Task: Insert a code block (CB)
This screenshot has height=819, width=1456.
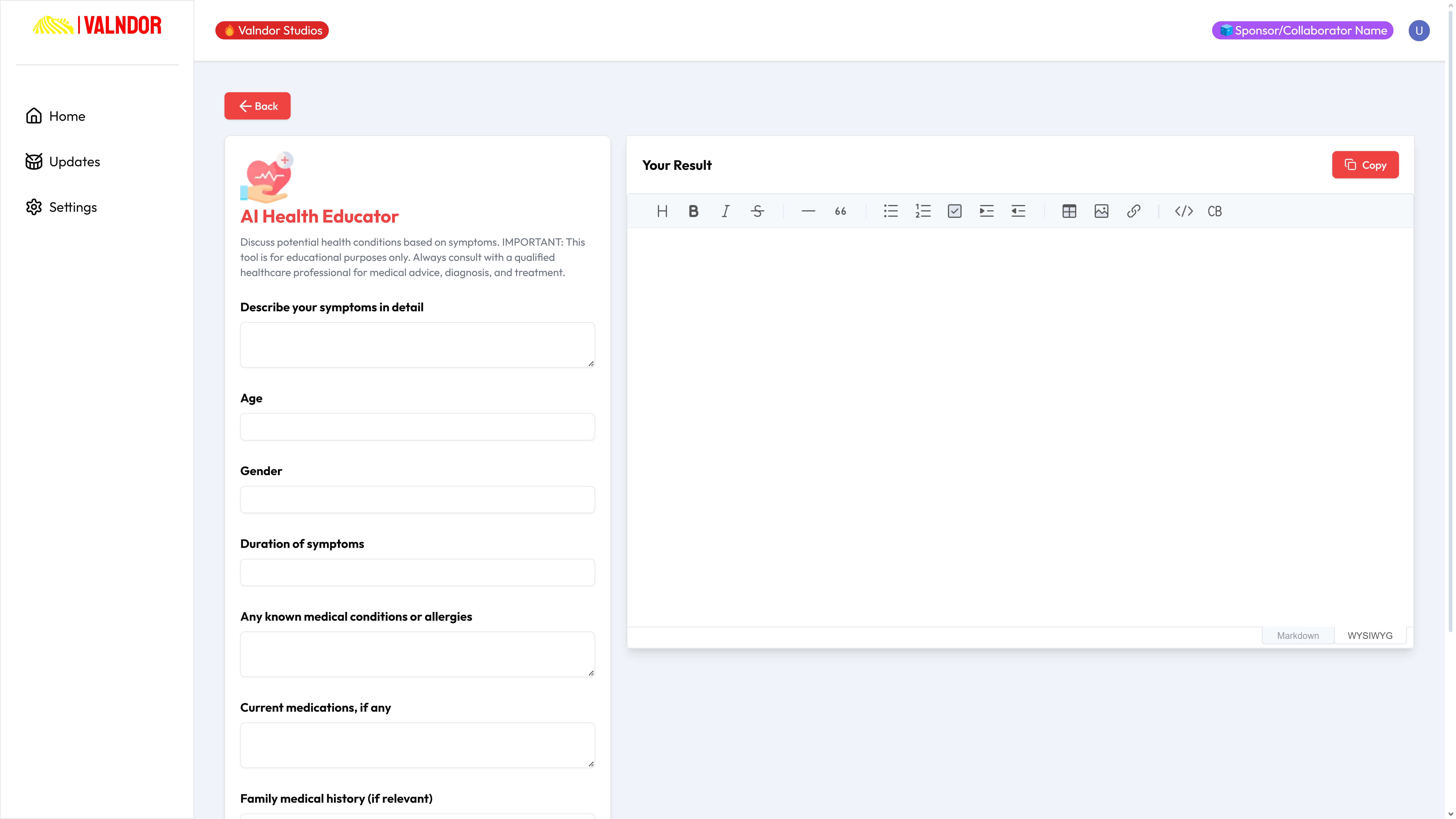Action: tap(1215, 211)
